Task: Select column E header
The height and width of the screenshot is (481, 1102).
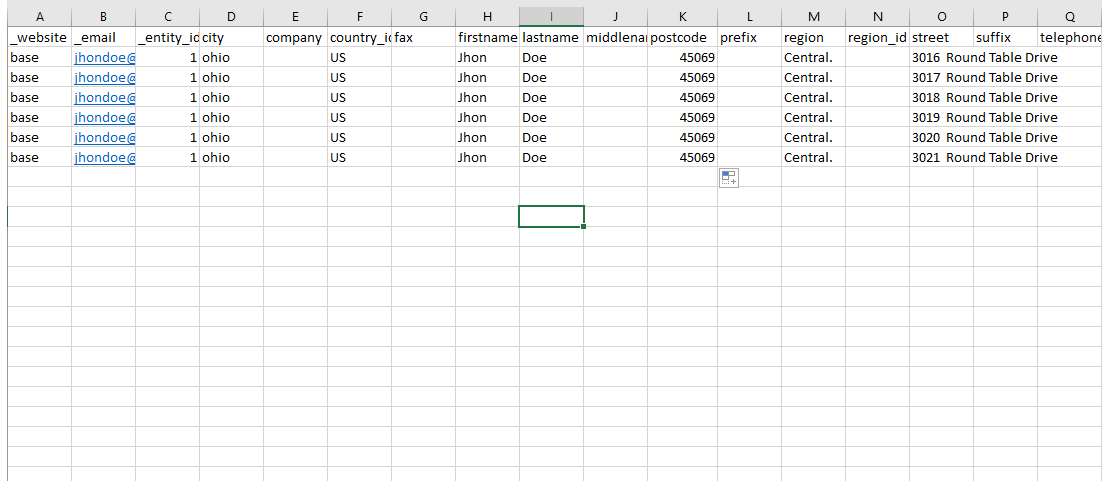Action: pos(295,17)
